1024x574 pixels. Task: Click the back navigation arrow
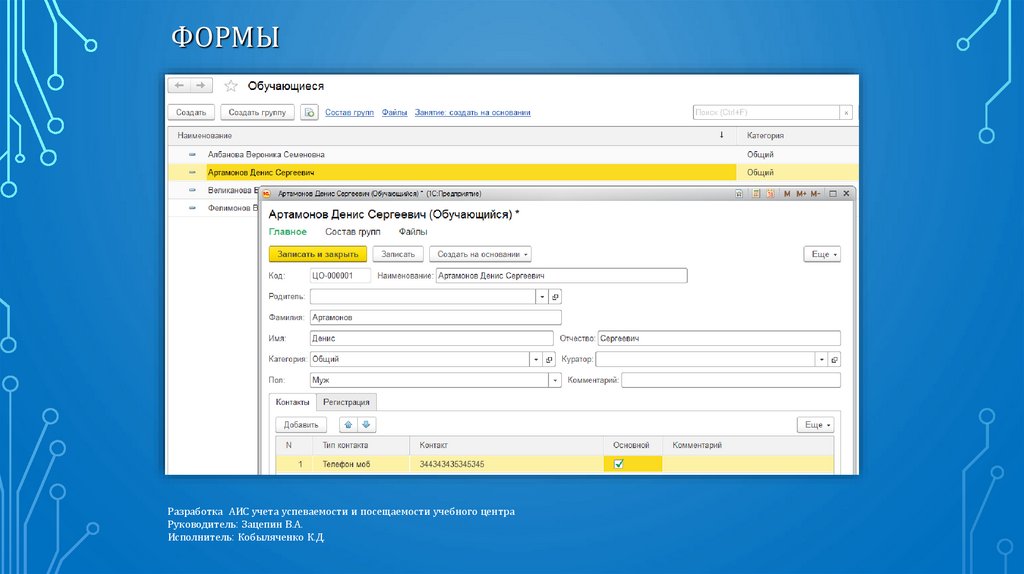click(x=180, y=86)
